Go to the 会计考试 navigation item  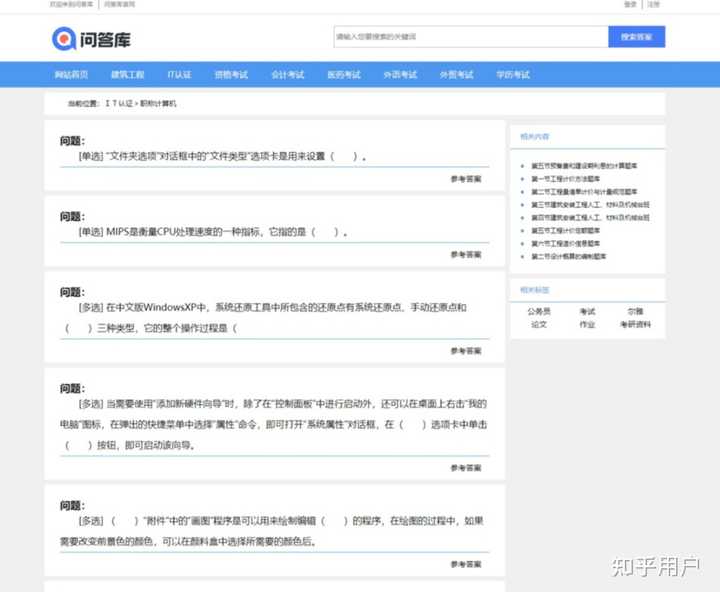pos(287,74)
